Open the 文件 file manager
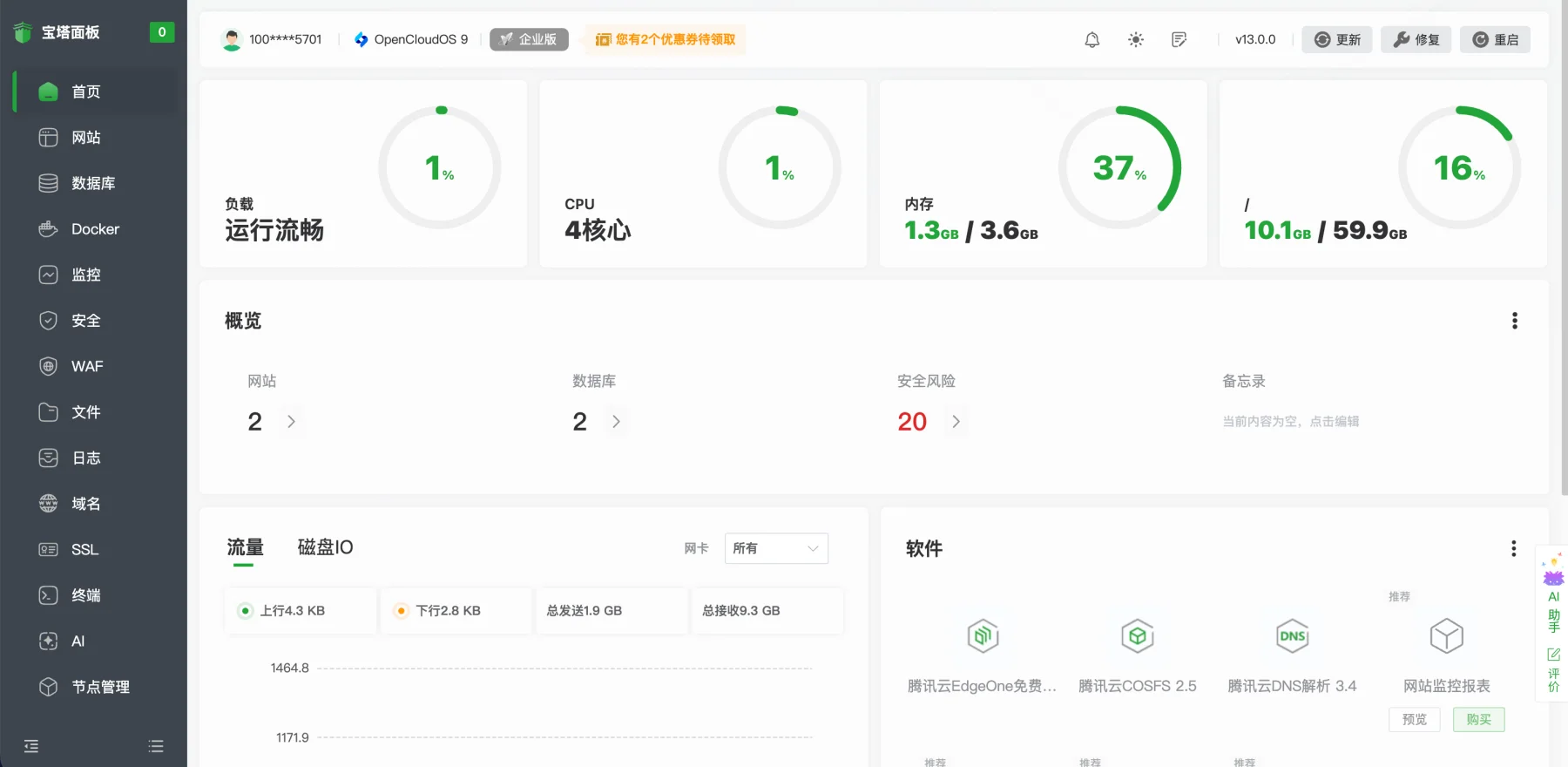 coord(95,412)
